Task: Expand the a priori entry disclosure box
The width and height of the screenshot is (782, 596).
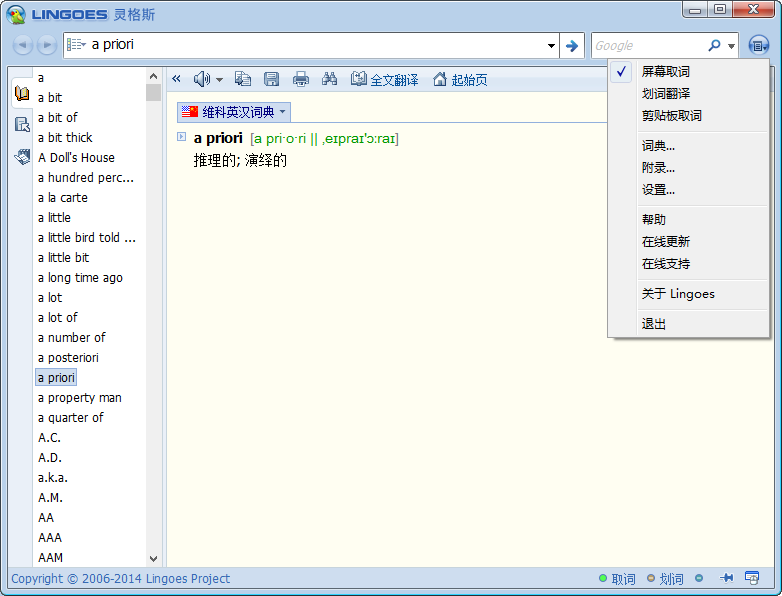Action: [182, 137]
